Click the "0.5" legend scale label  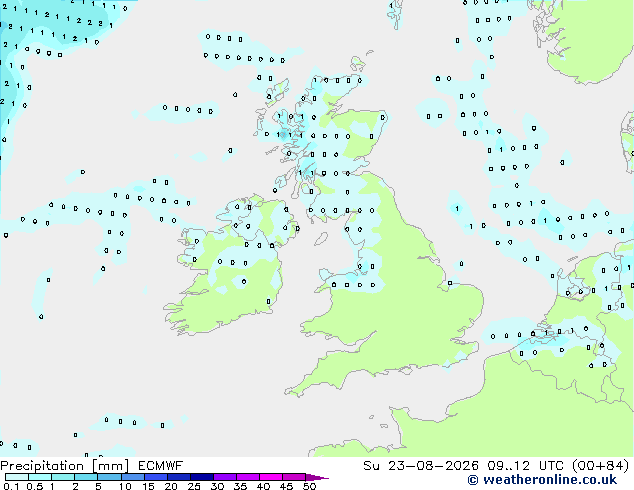[35, 486]
